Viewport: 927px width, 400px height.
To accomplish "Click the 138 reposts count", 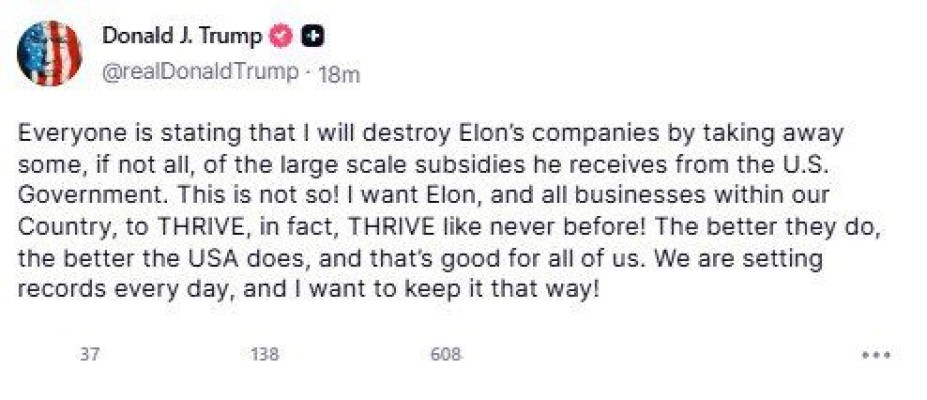I will click(264, 355).
